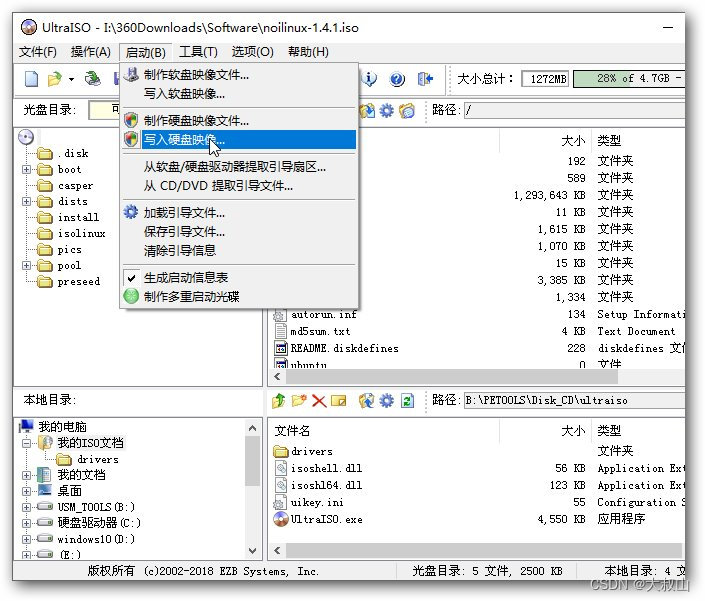Choose 从 CD/DVD 提取引导文件 entry
The height and width of the screenshot is (601, 705).
239,186
